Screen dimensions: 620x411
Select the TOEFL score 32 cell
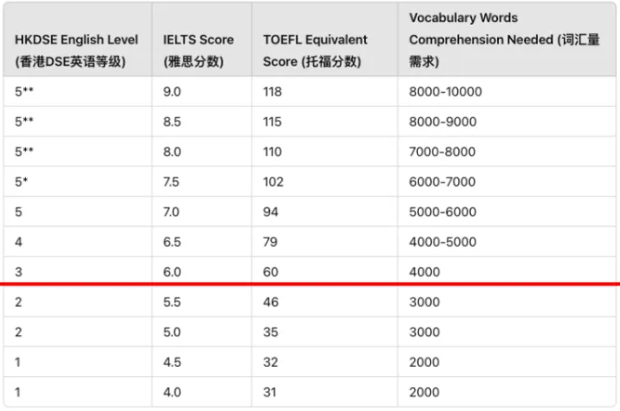pos(270,362)
